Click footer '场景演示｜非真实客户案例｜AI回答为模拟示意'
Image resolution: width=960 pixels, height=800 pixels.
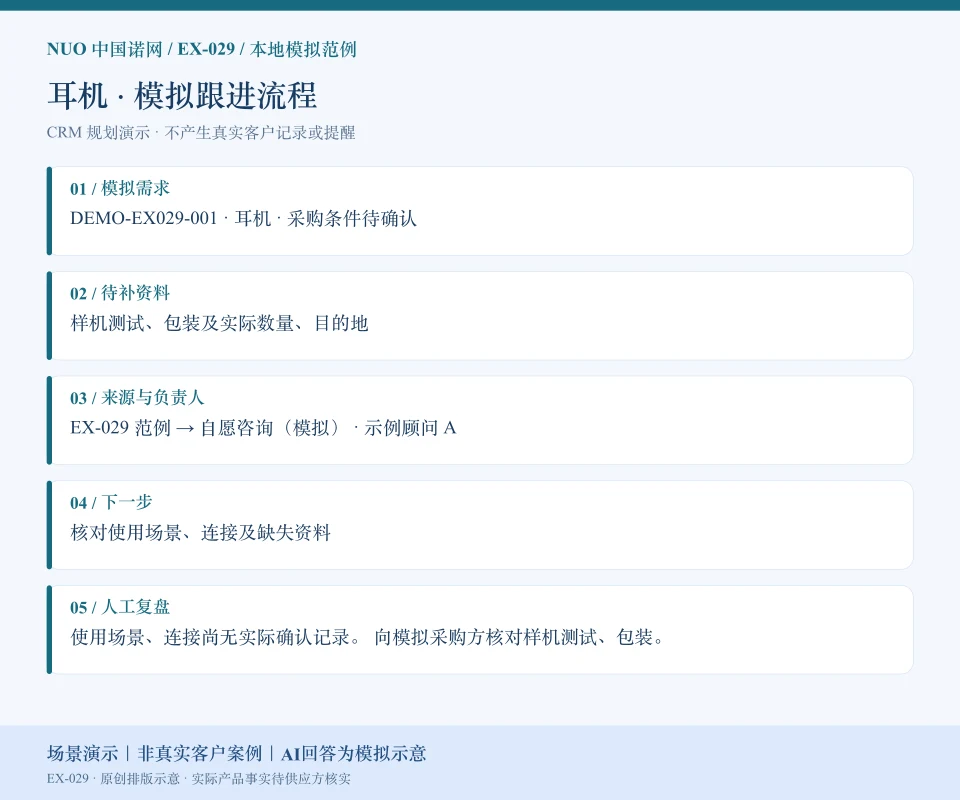[236, 753]
